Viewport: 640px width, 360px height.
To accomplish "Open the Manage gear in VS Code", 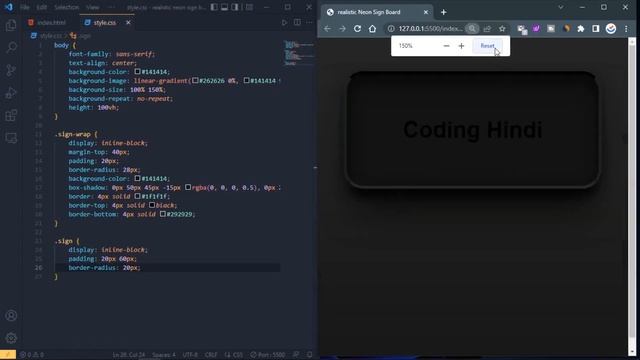I will (11, 338).
